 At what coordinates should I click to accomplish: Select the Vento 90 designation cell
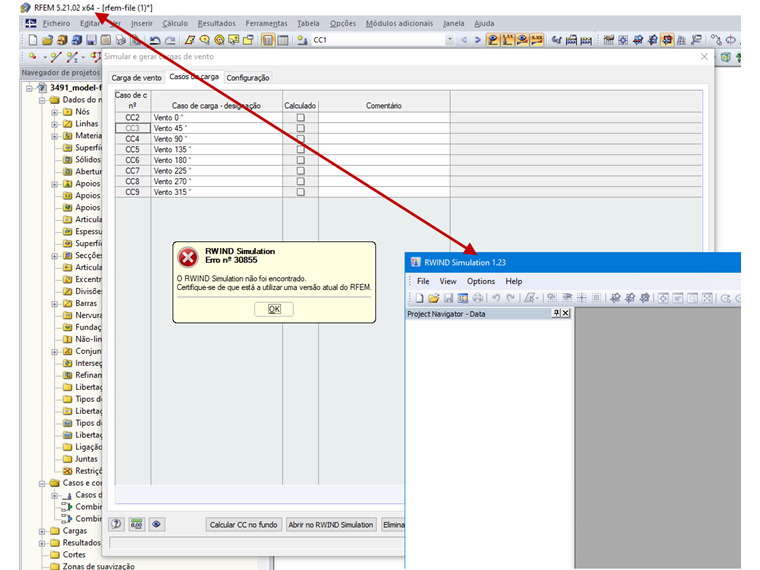point(217,139)
